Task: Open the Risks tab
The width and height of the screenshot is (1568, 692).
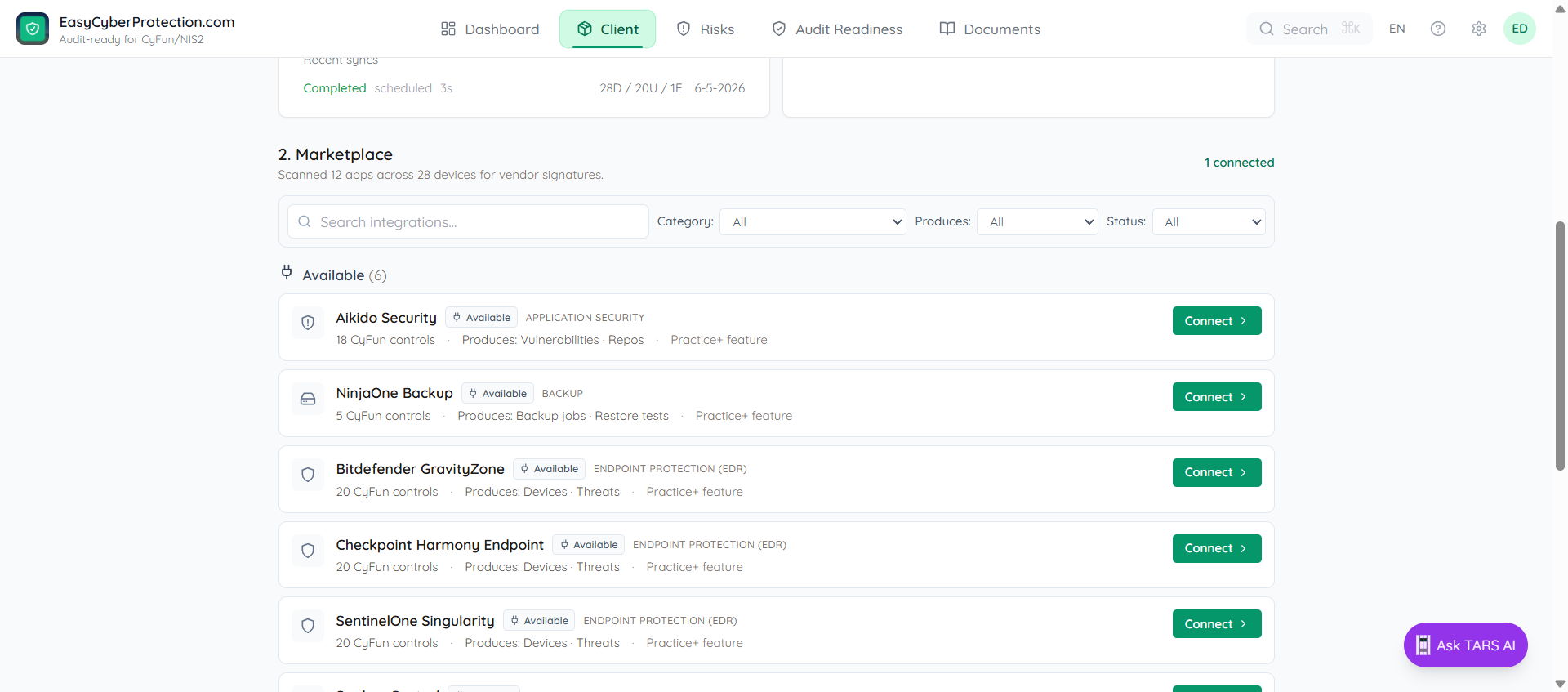Action: tap(706, 29)
